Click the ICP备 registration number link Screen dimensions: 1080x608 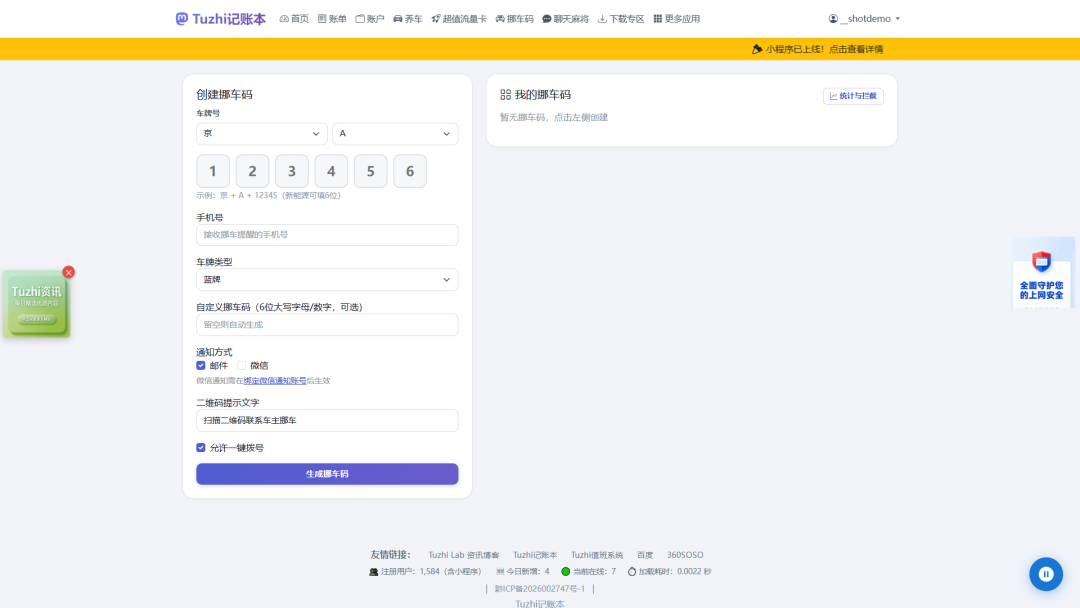tap(539, 589)
